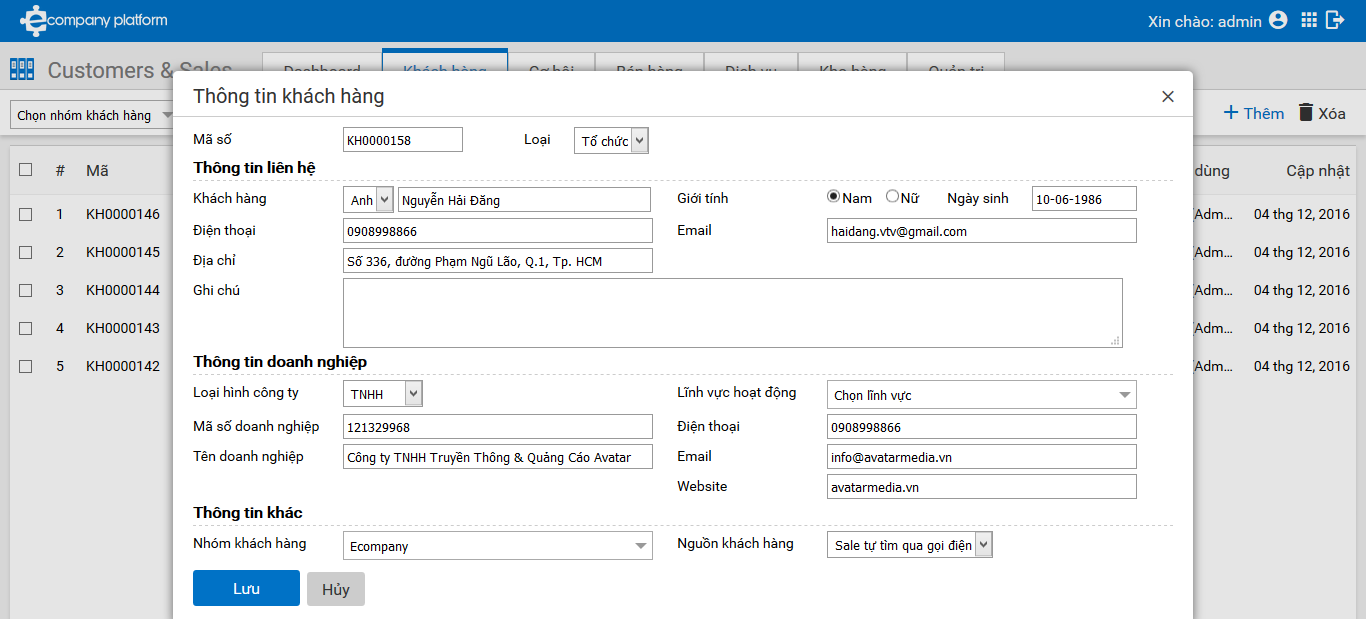Click the trash icon next to Xóa

coord(1305,112)
